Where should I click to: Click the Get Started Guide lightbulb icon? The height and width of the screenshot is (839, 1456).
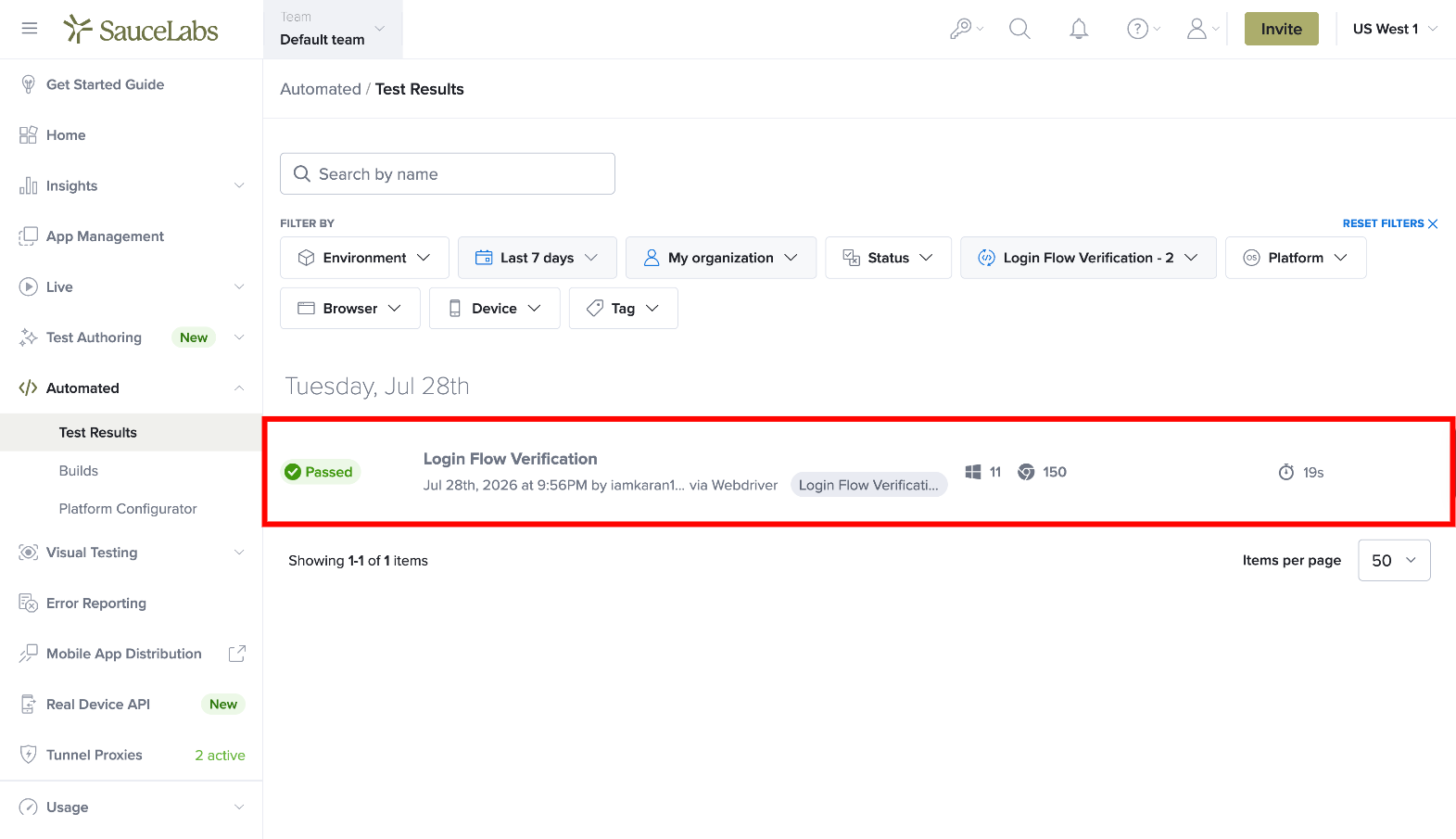[x=29, y=84]
